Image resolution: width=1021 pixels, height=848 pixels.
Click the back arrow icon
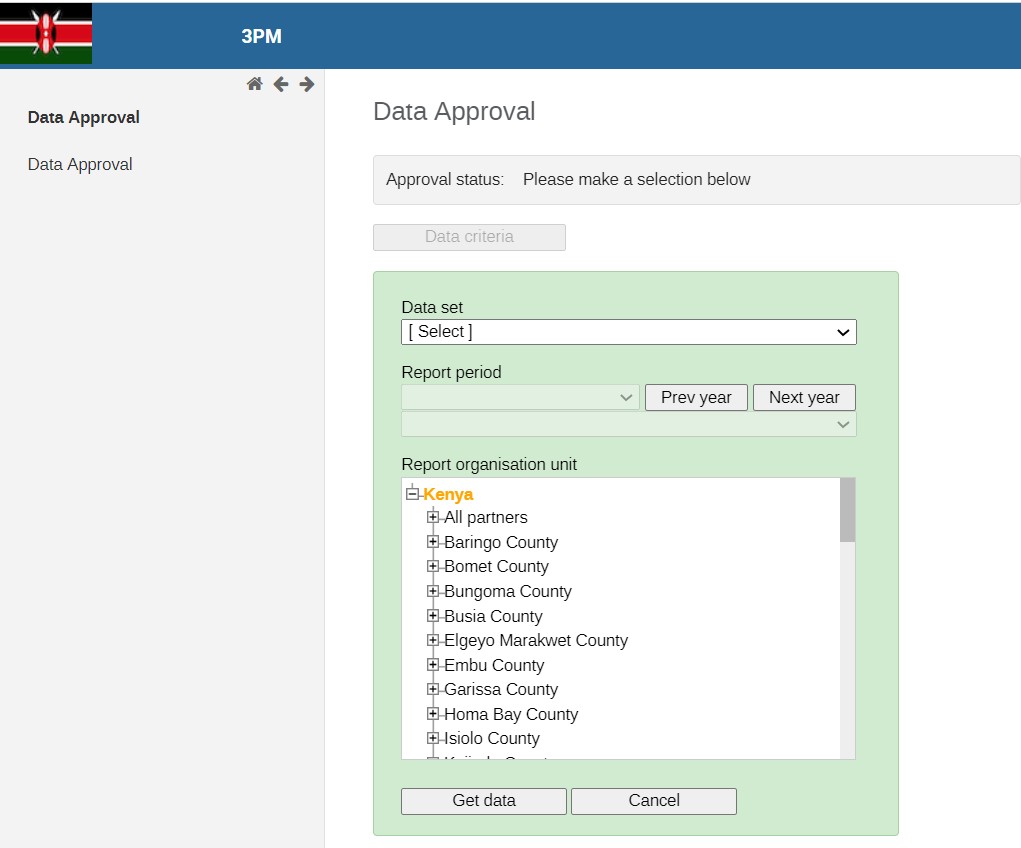pyautogui.click(x=281, y=84)
